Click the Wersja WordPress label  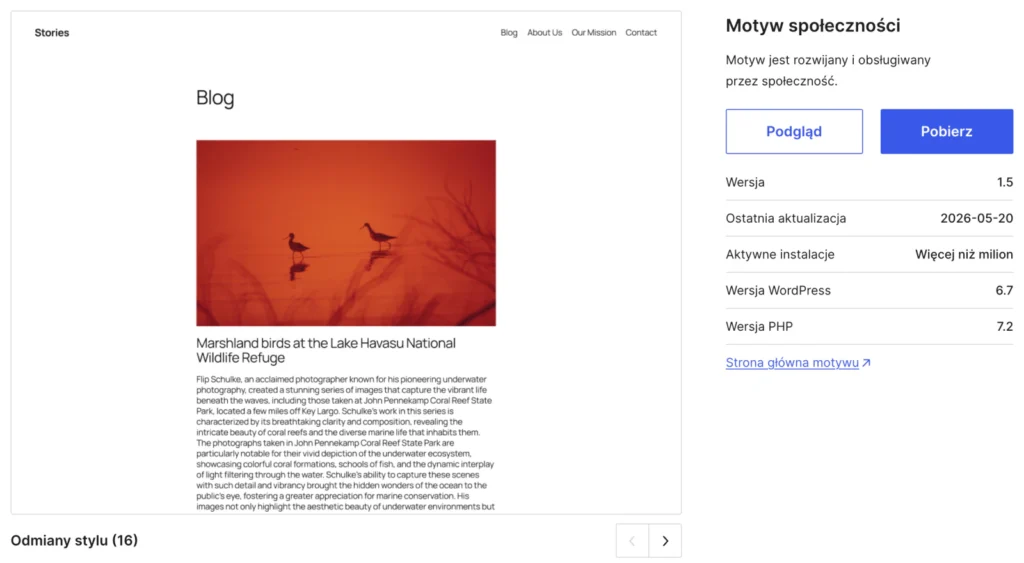tap(778, 290)
